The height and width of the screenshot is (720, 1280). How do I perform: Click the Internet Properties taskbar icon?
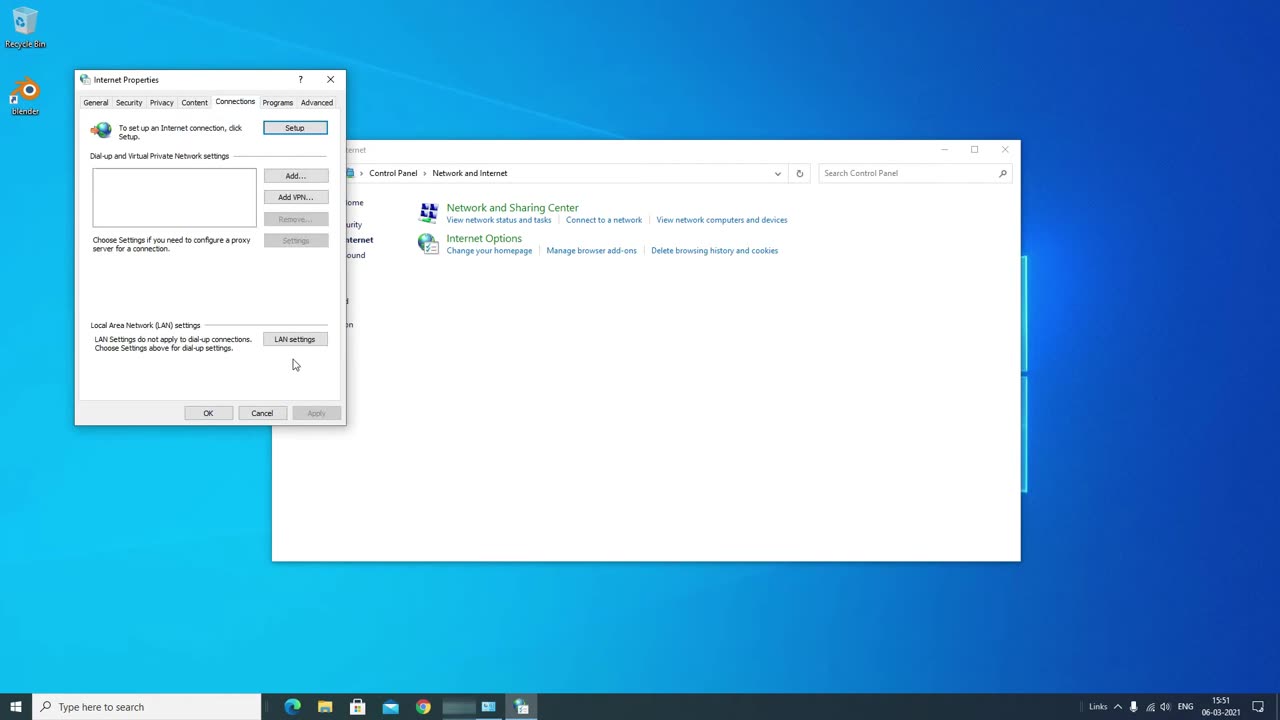pos(522,707)
